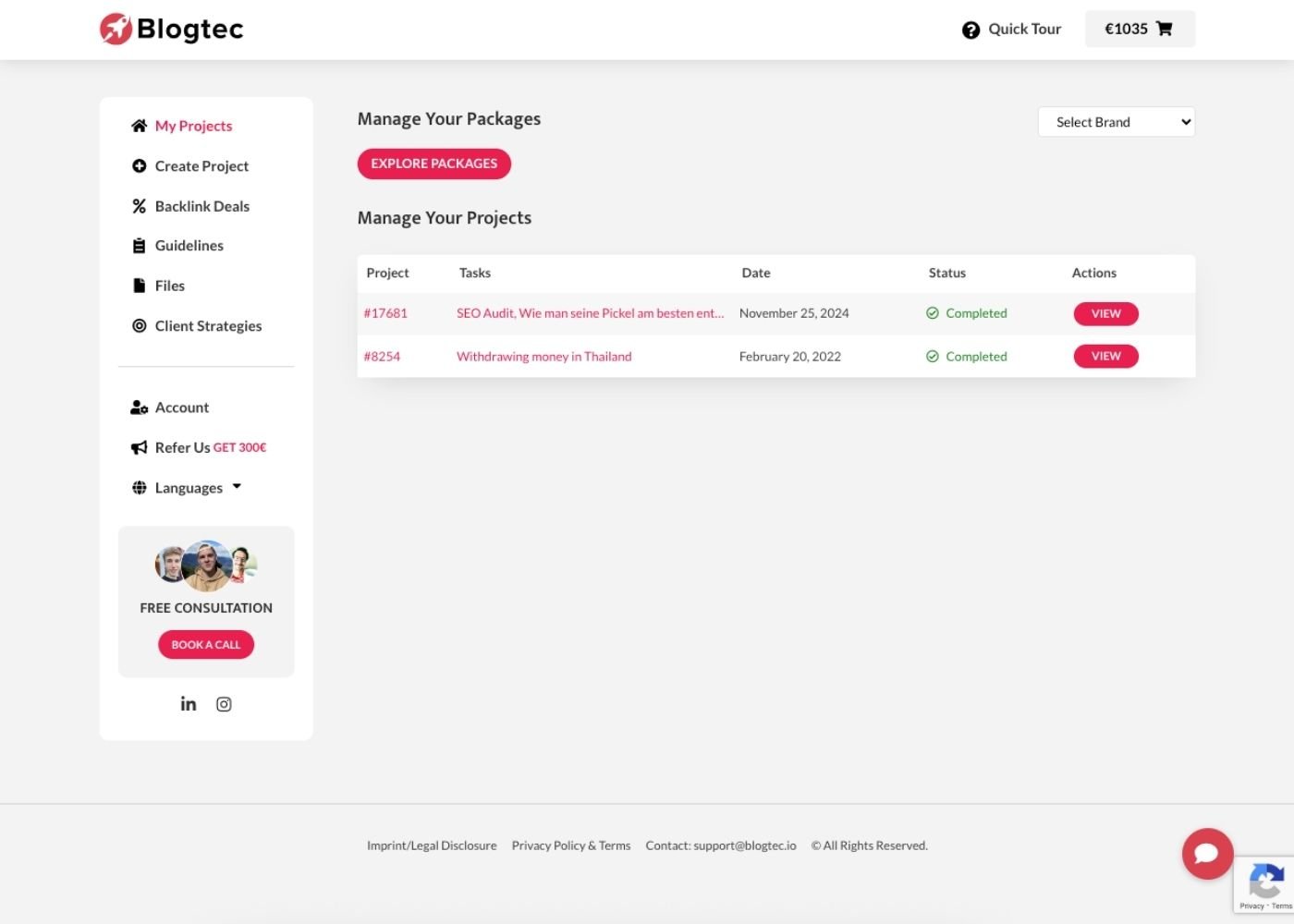Open Create Project page

pos(201,166)
